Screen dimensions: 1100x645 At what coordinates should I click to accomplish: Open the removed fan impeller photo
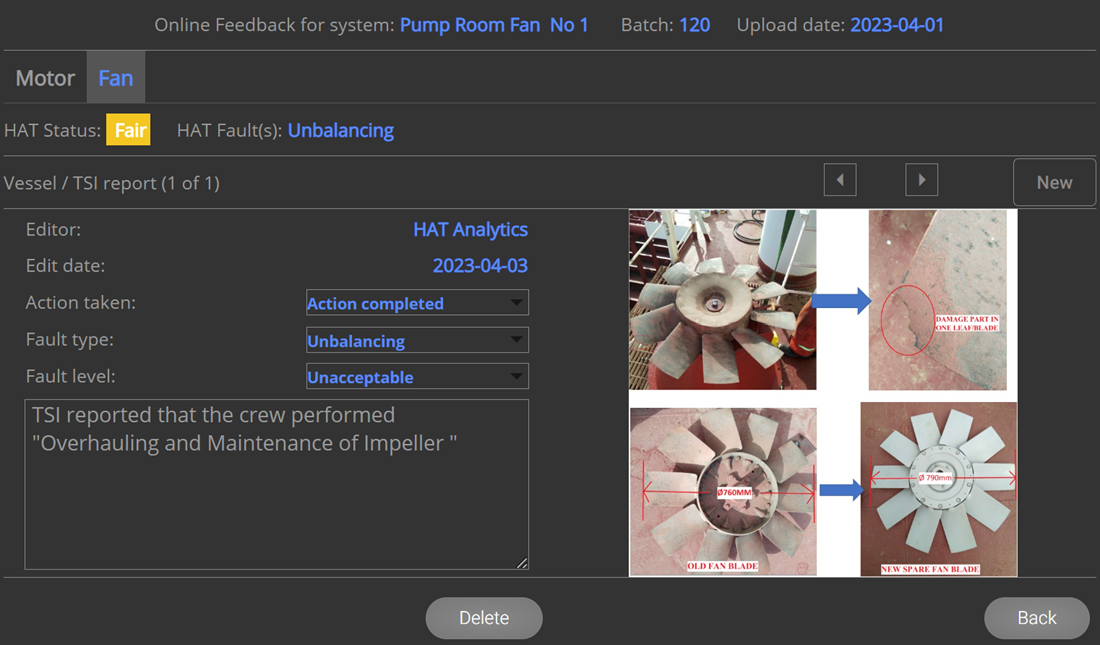[722, 299]
